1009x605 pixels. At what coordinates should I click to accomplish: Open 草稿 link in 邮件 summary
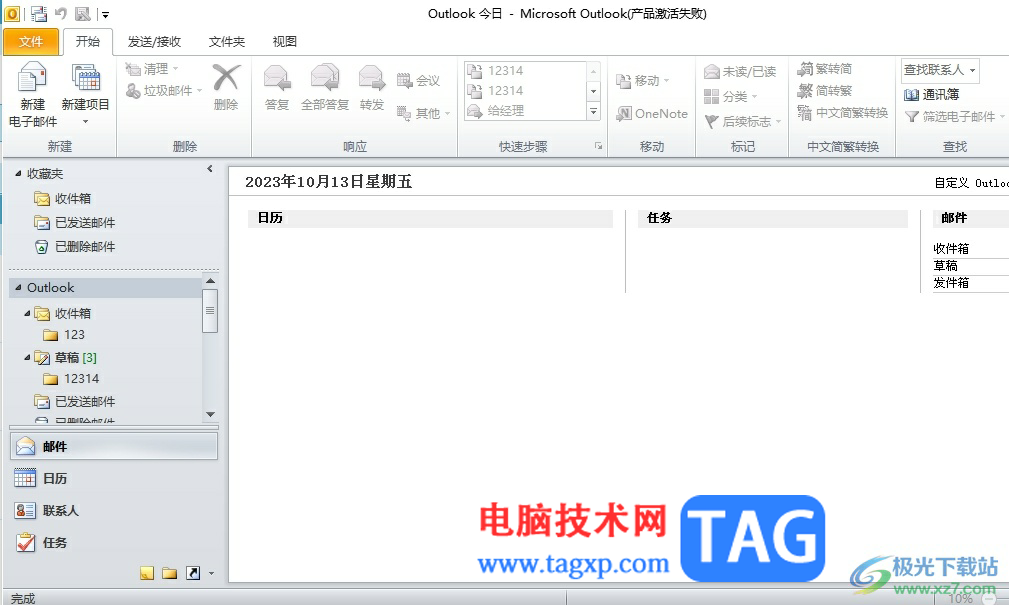[x=945, y=266]
